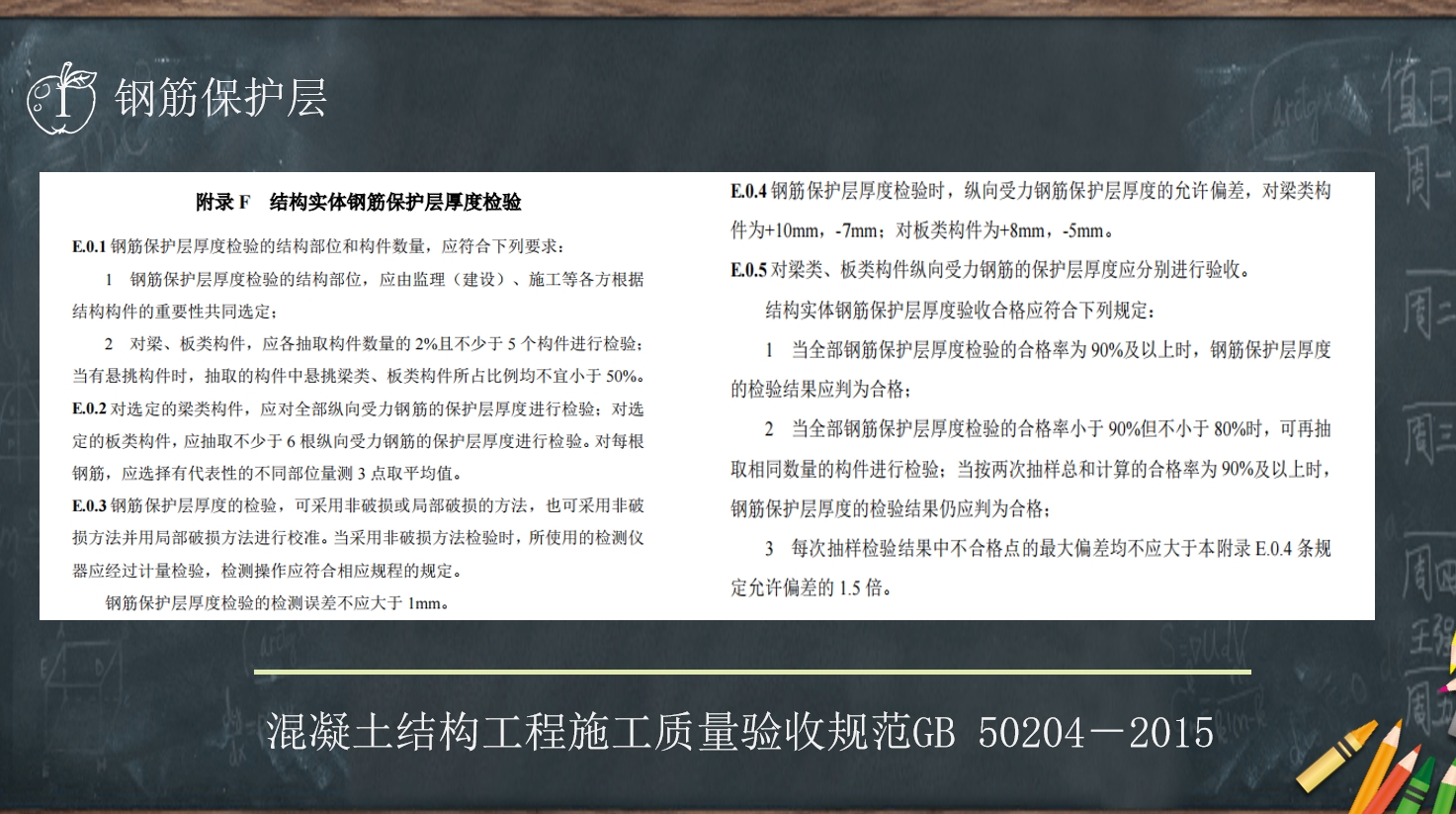
Task: Click the line 器应经过计量检验，检测操作应符合相应规程的规定
Action: click(268, 571)
